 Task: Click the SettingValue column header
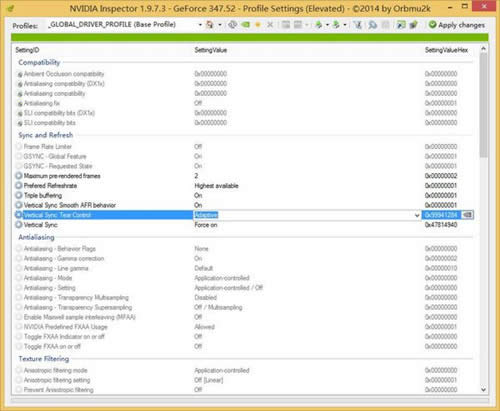pos(211,50)
